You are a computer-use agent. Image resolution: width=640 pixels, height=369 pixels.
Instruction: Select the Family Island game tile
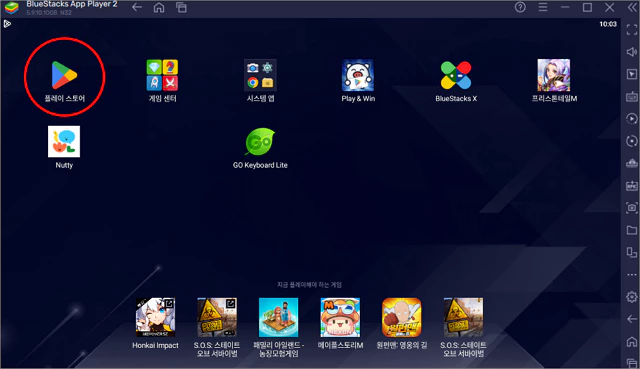tap(278, 317)
